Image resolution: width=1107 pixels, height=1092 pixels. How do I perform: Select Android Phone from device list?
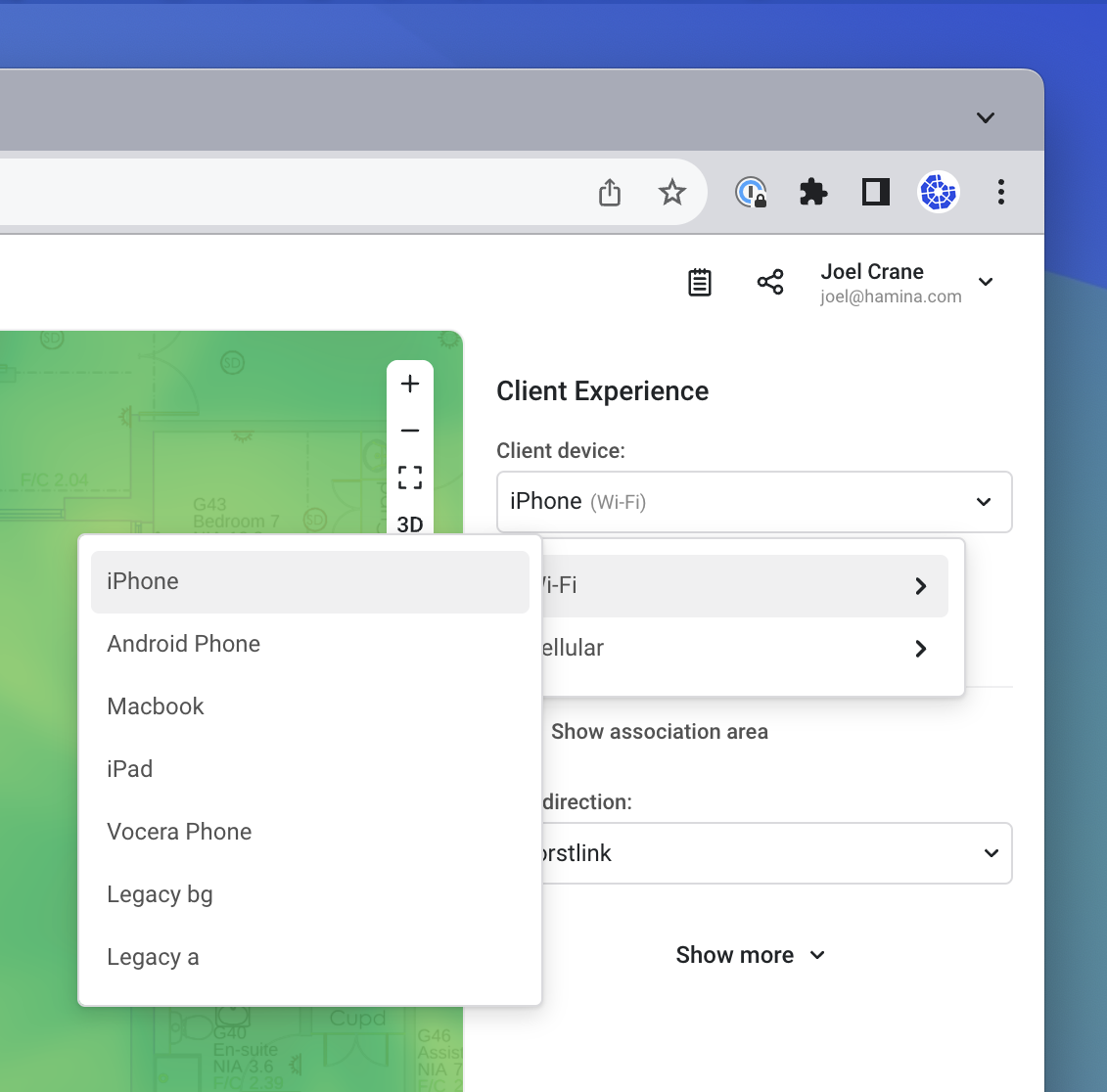coord(310,644)
